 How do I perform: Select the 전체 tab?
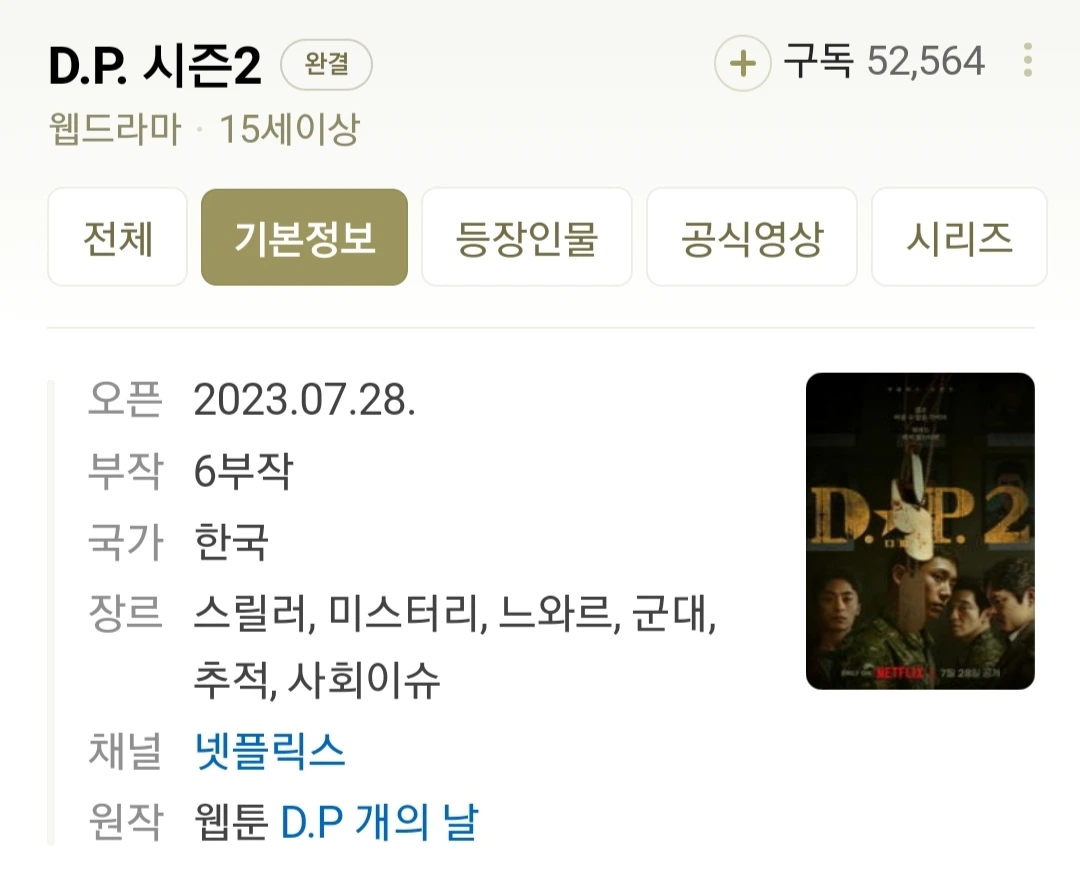point(118,238)
